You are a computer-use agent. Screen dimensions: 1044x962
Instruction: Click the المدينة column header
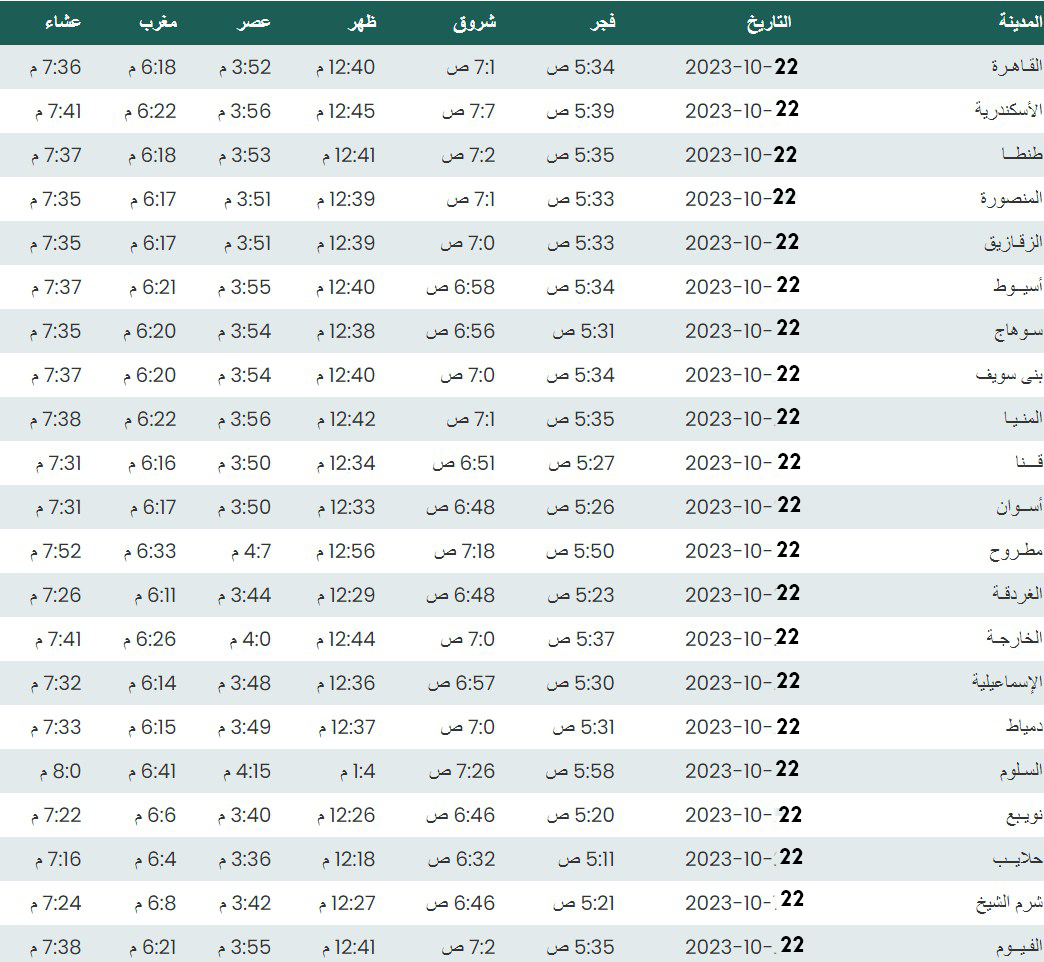(x=1019, y=21)
